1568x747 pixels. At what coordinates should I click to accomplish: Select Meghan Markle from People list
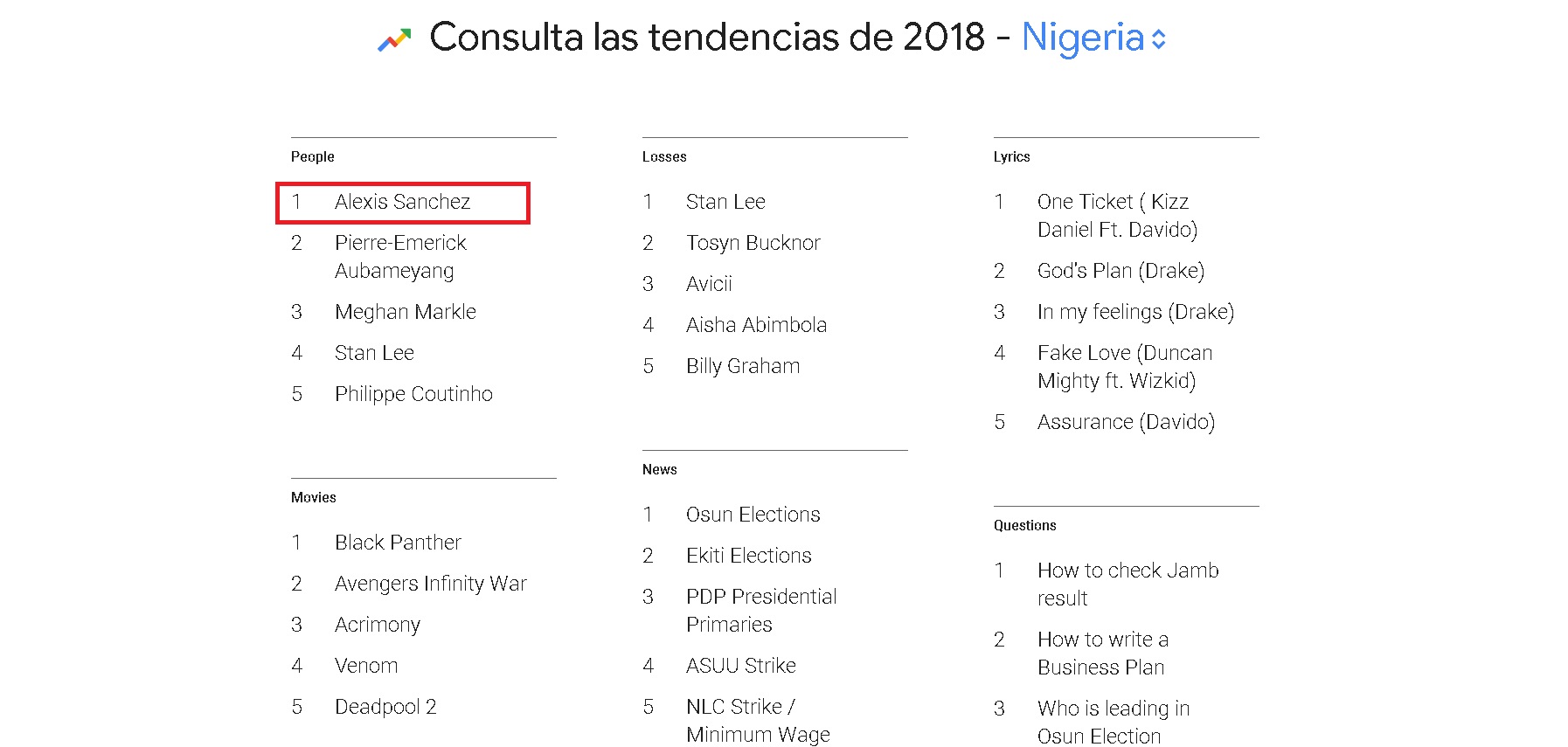pos(405,312)
